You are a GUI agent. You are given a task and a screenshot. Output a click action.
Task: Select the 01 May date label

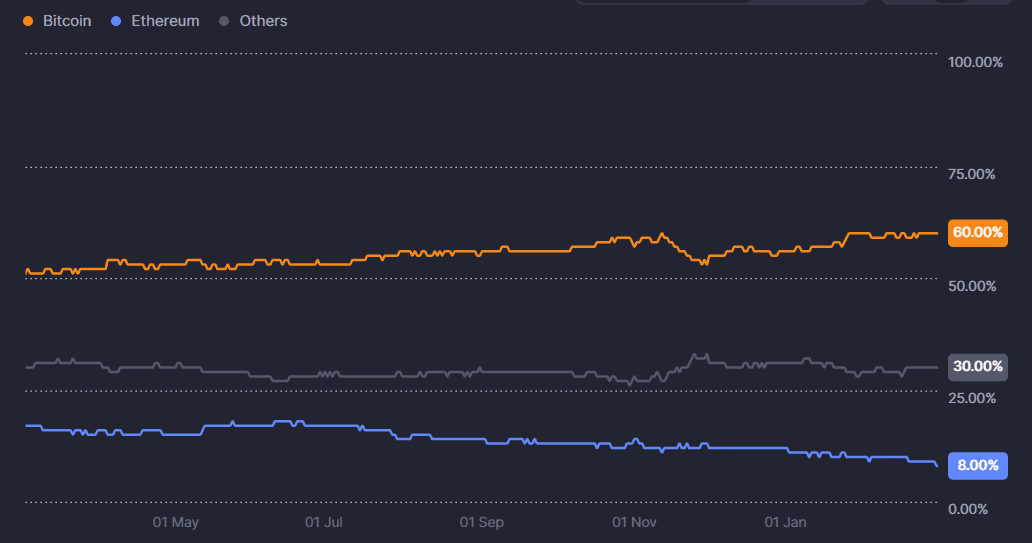(176, 522)
